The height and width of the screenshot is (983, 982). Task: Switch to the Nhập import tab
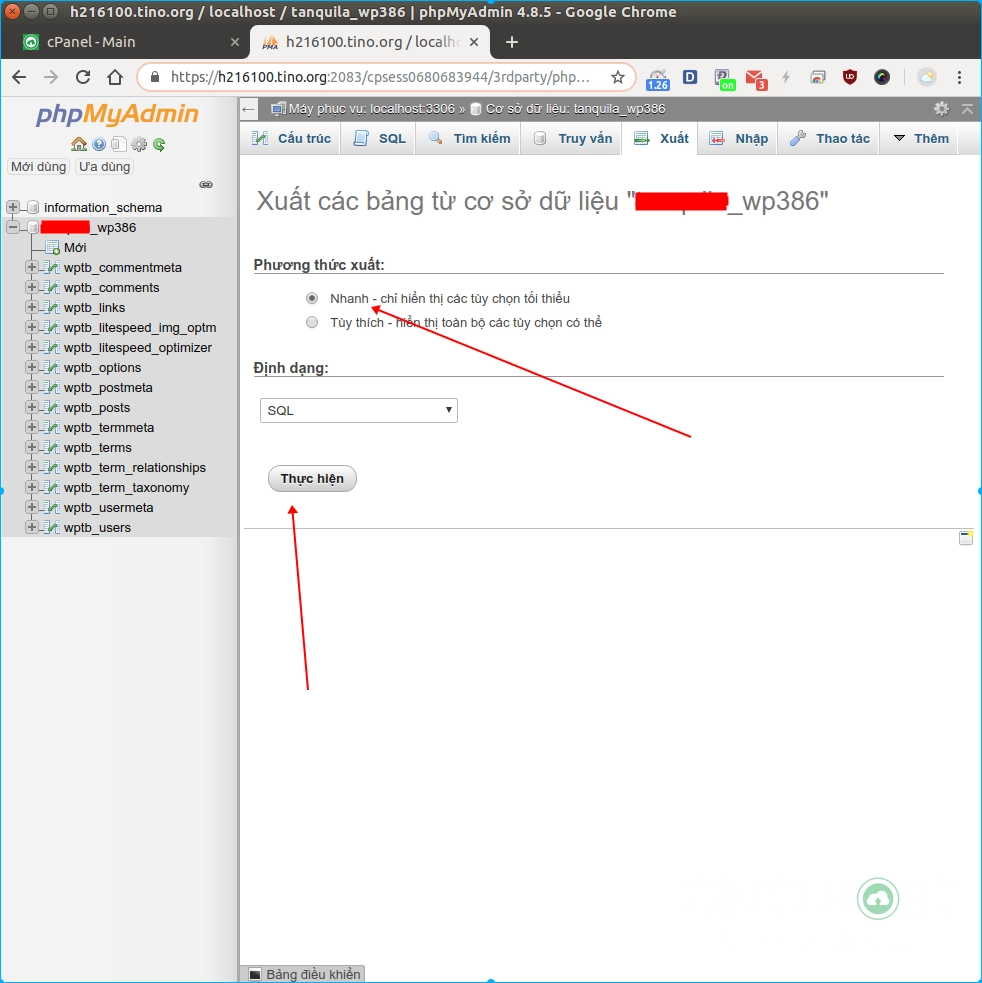pos(738,139)
